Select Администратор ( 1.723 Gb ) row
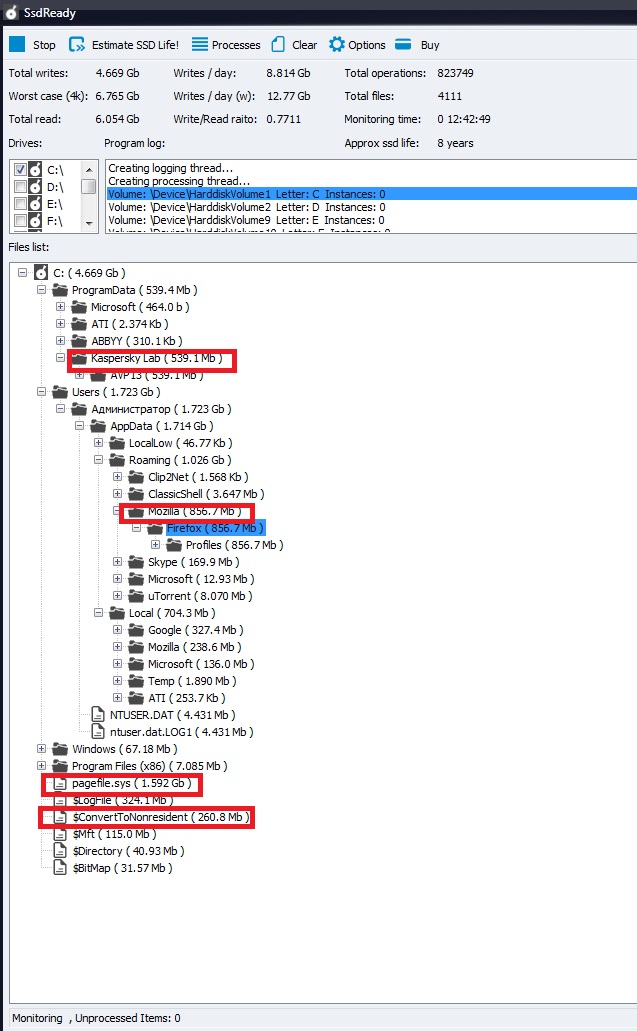Viewport: 637px width, 1031px height. pyautogui.click(x=161, y=409)
